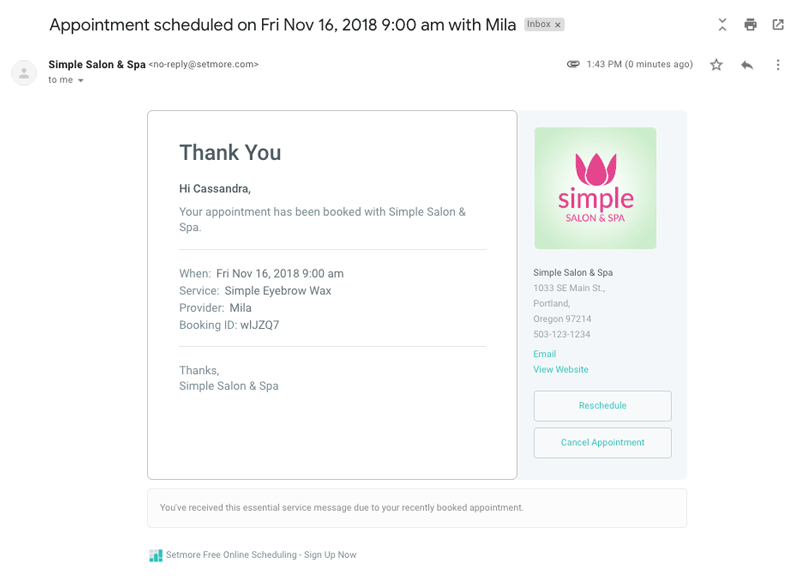Open the more options three-dot menu

click(x=777, y=64)
